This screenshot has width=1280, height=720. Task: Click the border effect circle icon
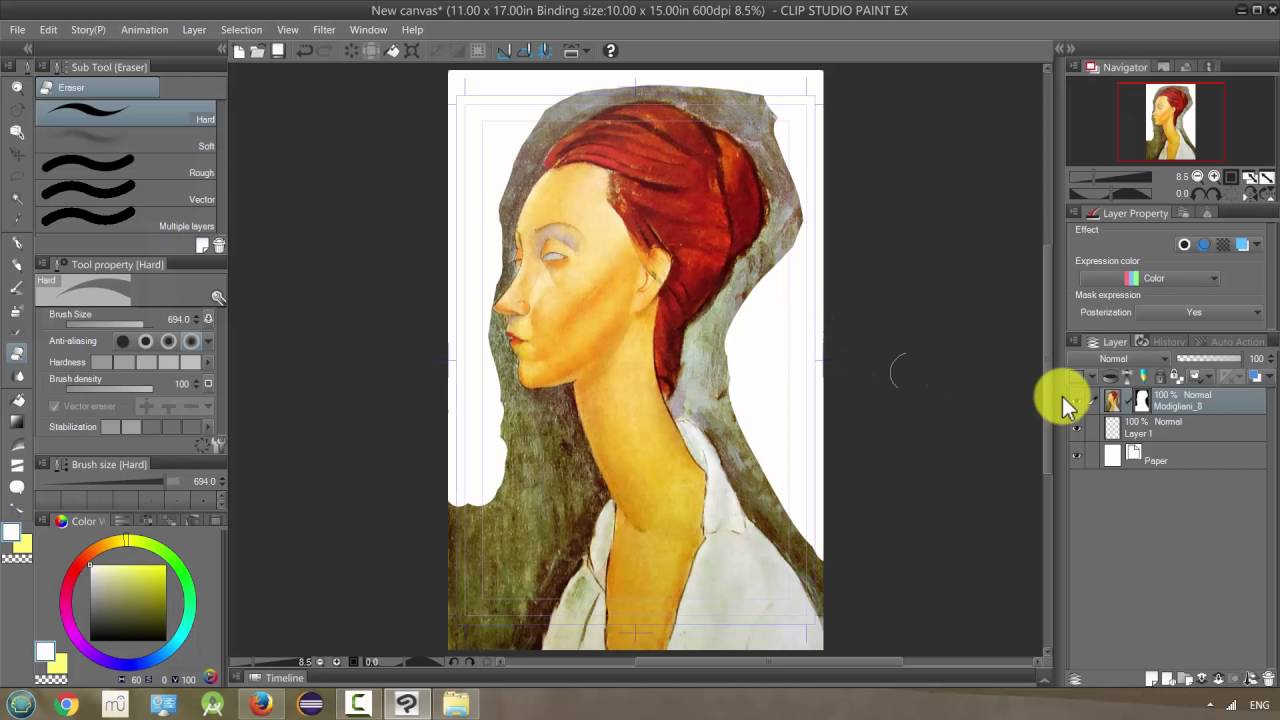click(1185, 244)
